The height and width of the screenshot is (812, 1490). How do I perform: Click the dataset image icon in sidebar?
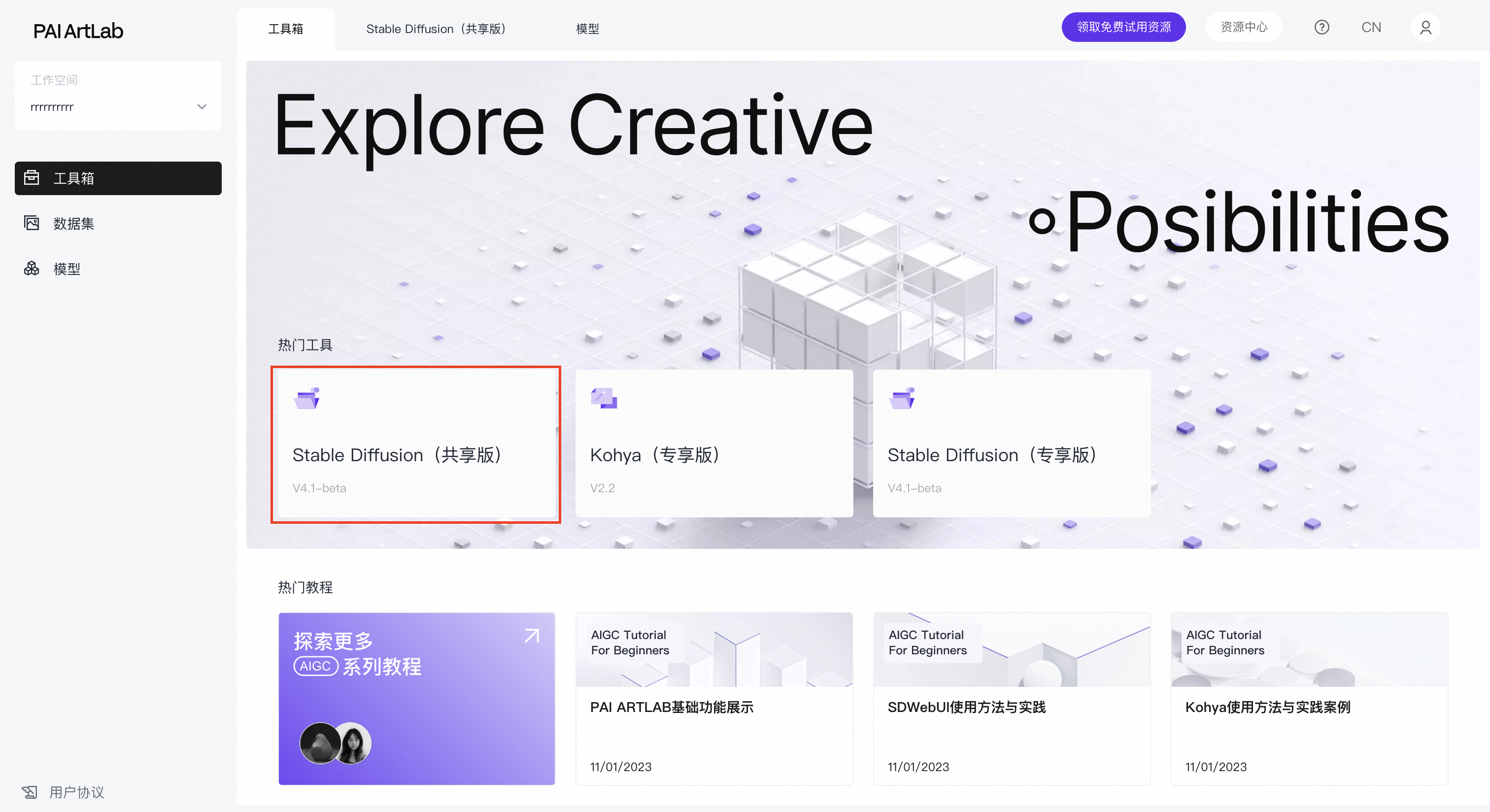(x=32, y=223)
